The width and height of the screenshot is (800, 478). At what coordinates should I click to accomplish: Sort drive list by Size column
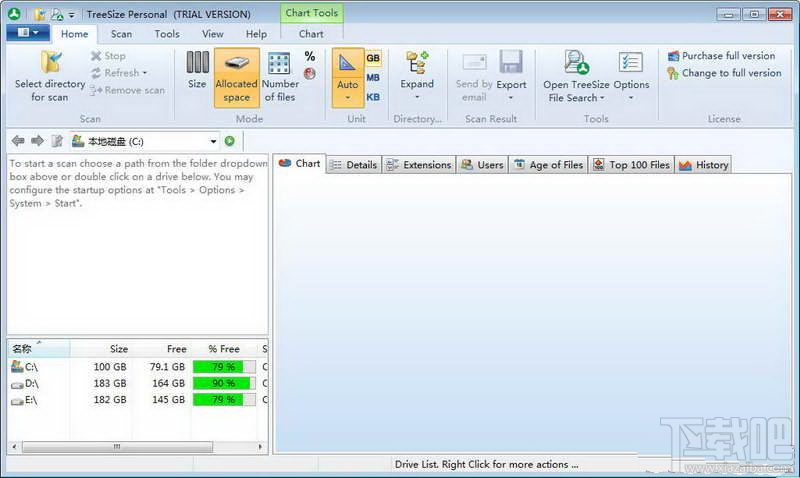(x=101, y=349)
